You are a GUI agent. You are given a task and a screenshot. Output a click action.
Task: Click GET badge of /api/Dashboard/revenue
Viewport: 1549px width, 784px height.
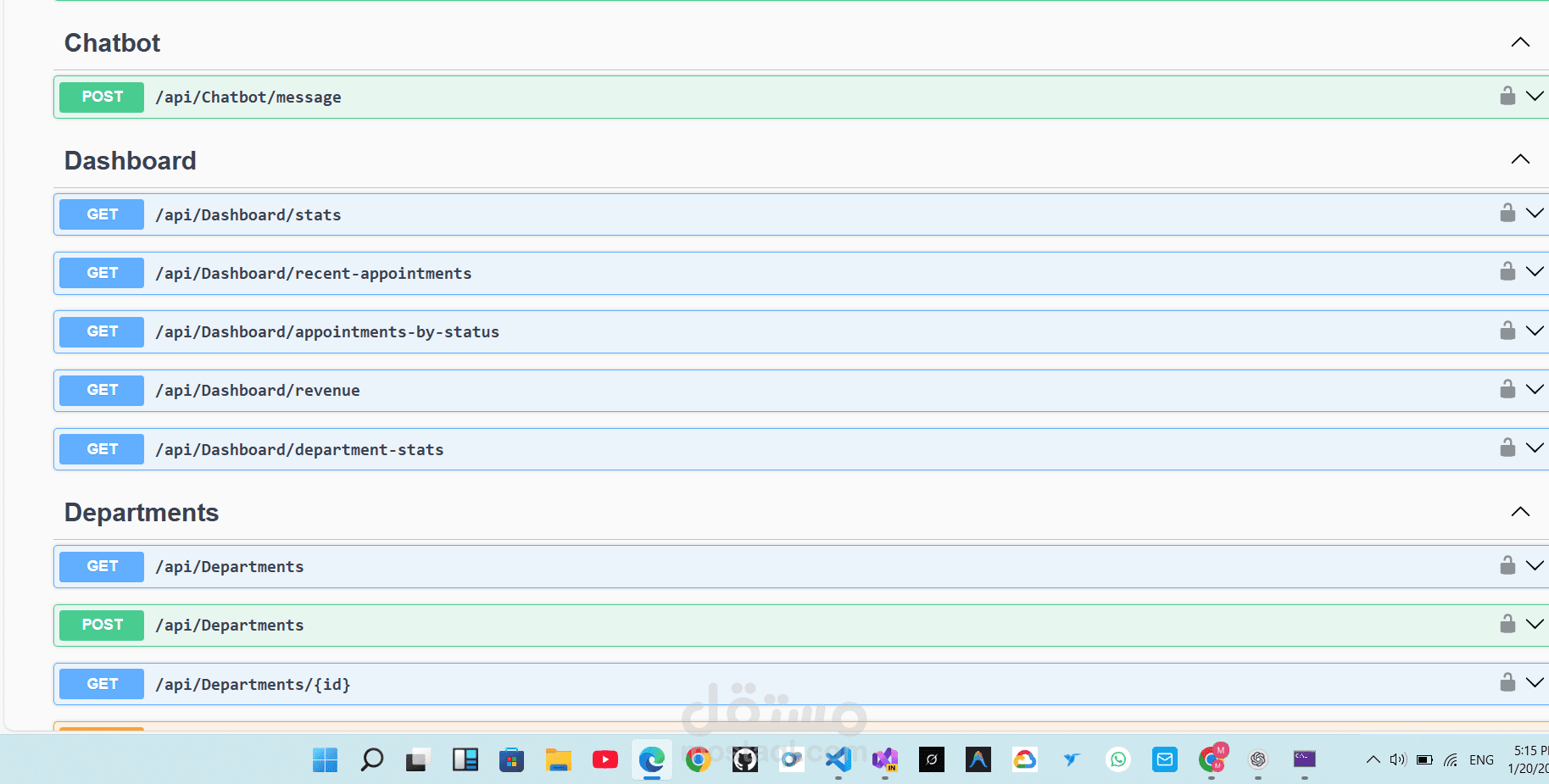coord(102,390)
